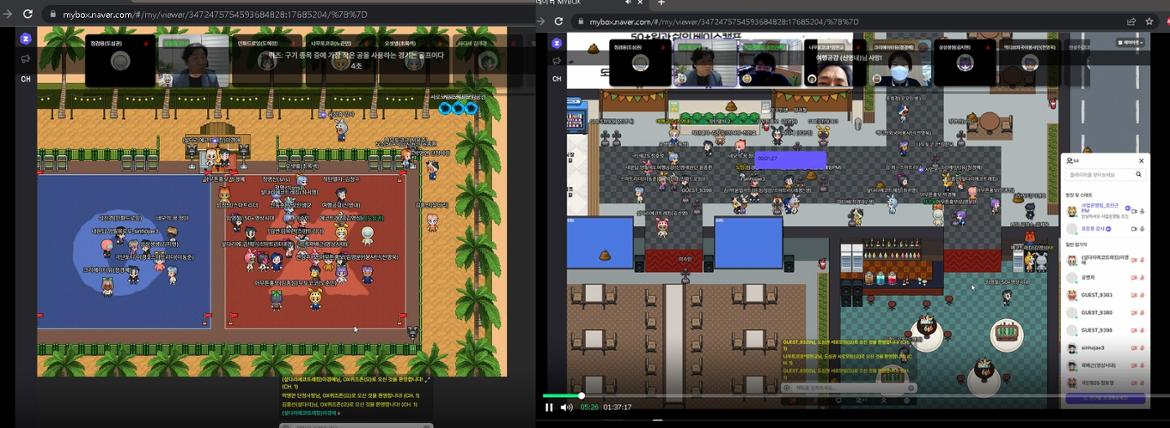Select participant GUEST_9398 in the list
Screen dimensions: 1170x428
[1105, 330]
